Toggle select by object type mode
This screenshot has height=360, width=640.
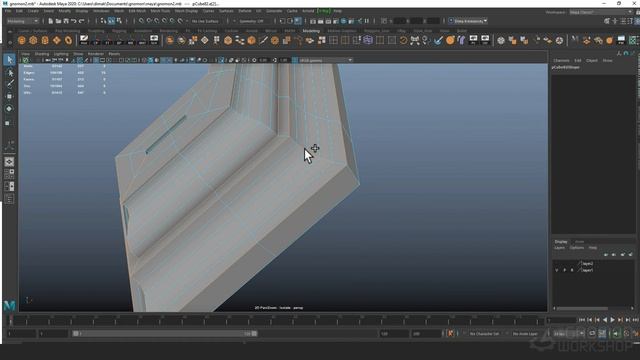[111, 21]
